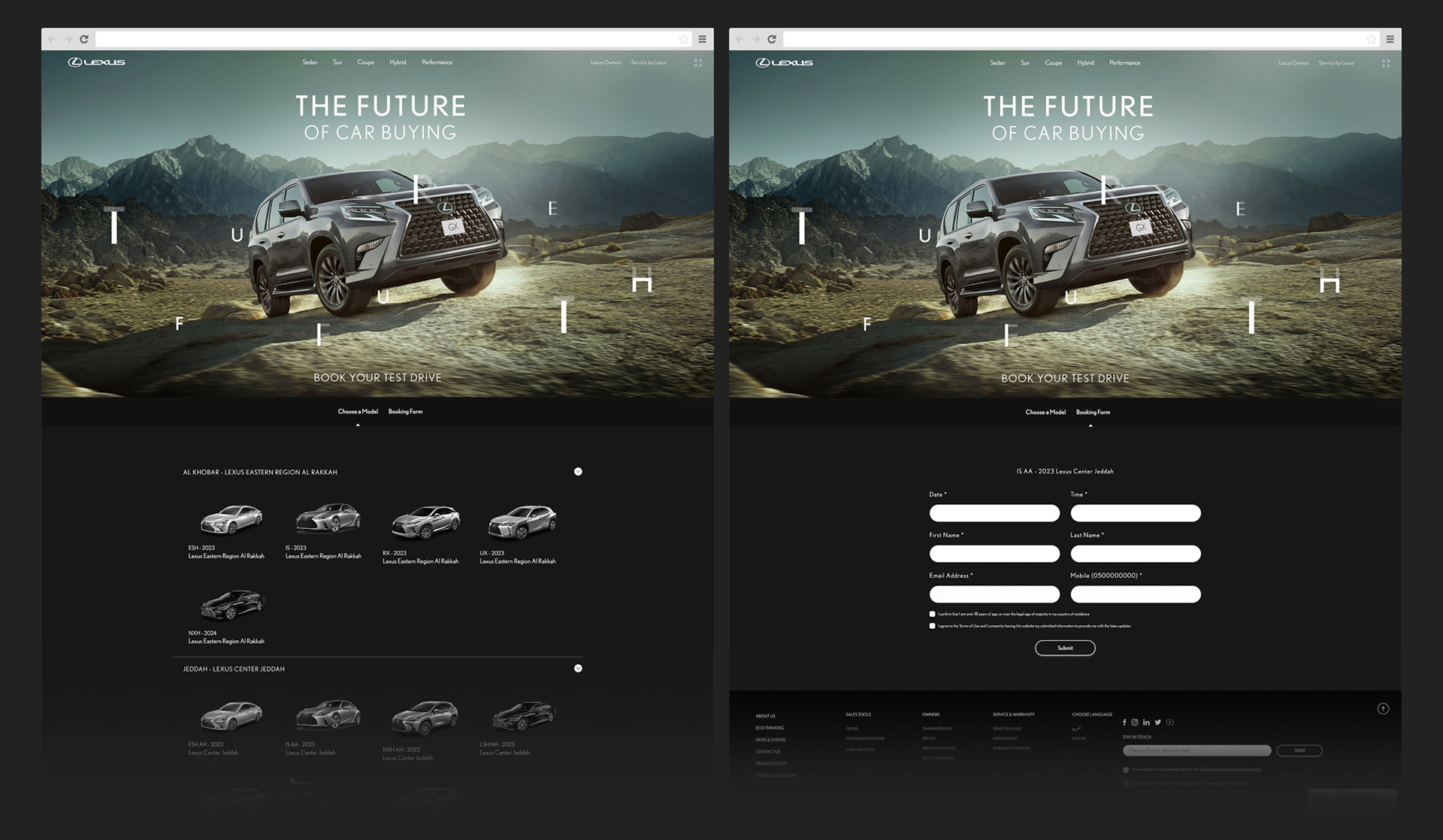Open Contact Us footer link
The height and width of the screenshot is (840, 1443).
click(x=767, y=751)
